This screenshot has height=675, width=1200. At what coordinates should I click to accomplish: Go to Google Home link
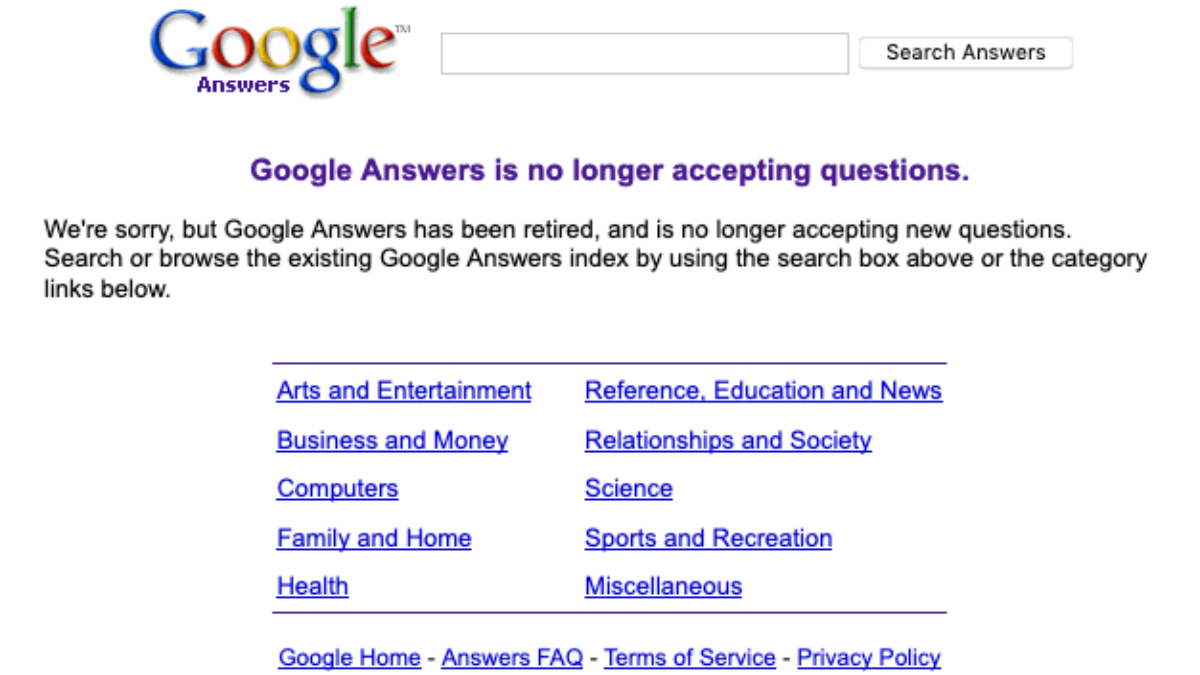click(x=349, y=658)
